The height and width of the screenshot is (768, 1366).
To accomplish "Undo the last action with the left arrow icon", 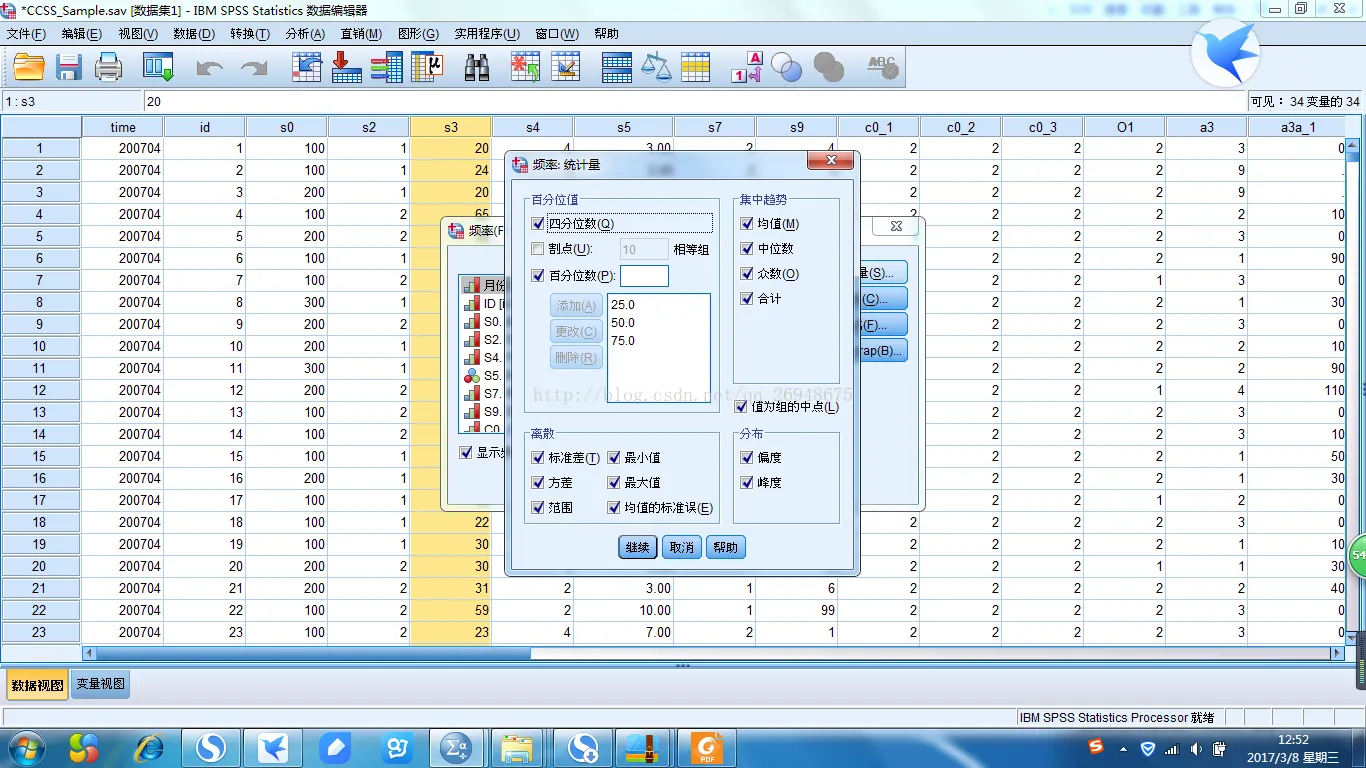I will (x=210, y=68).
